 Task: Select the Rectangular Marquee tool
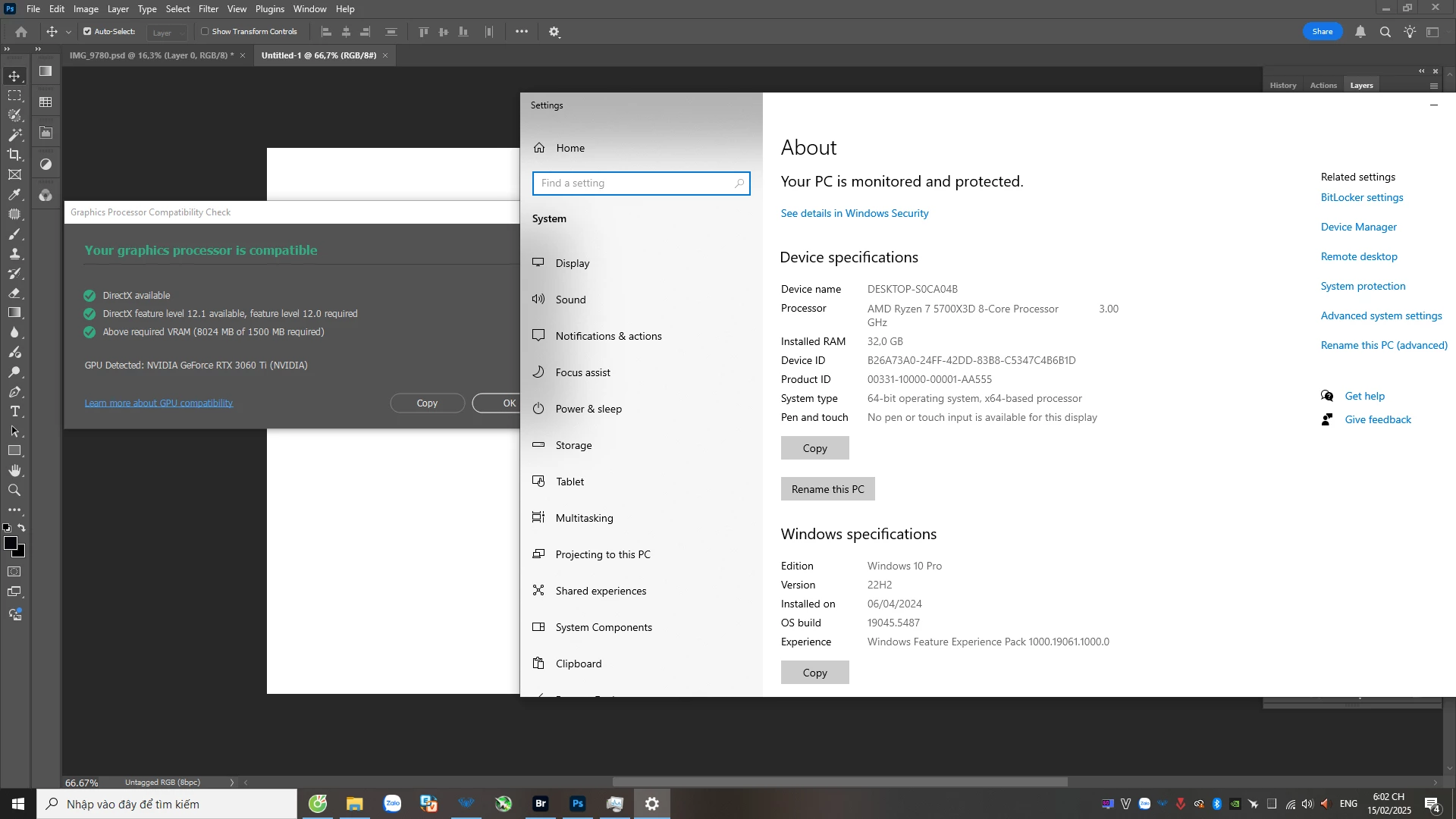tap(14, 96)
